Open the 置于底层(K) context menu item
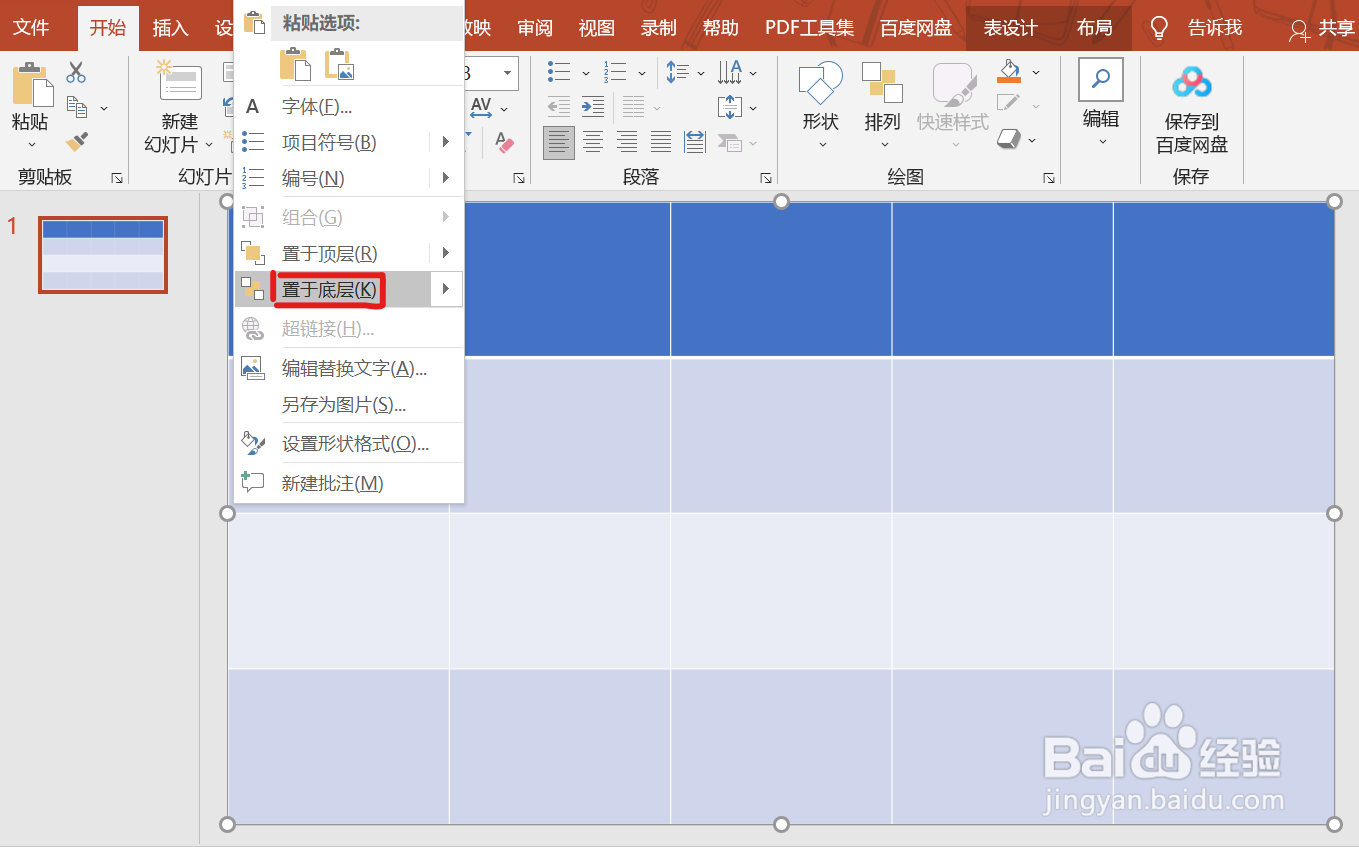1359x847 pixels. tap(348, 290)
